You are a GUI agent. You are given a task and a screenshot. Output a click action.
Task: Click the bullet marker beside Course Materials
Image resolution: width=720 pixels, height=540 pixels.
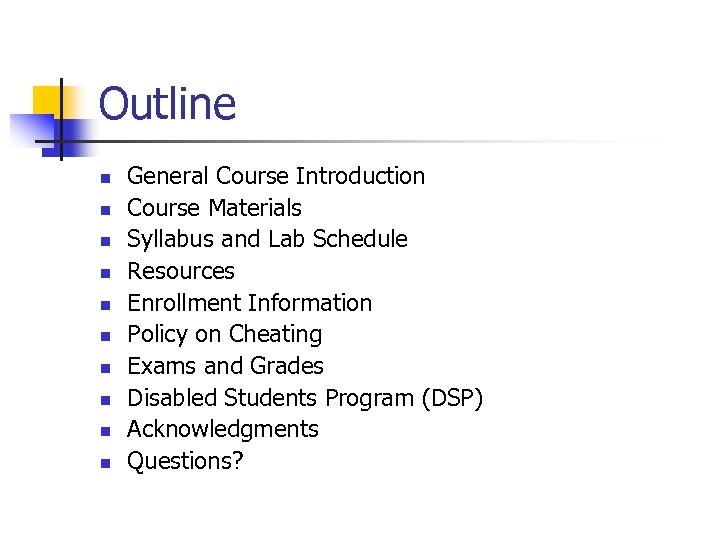point(103,210)
